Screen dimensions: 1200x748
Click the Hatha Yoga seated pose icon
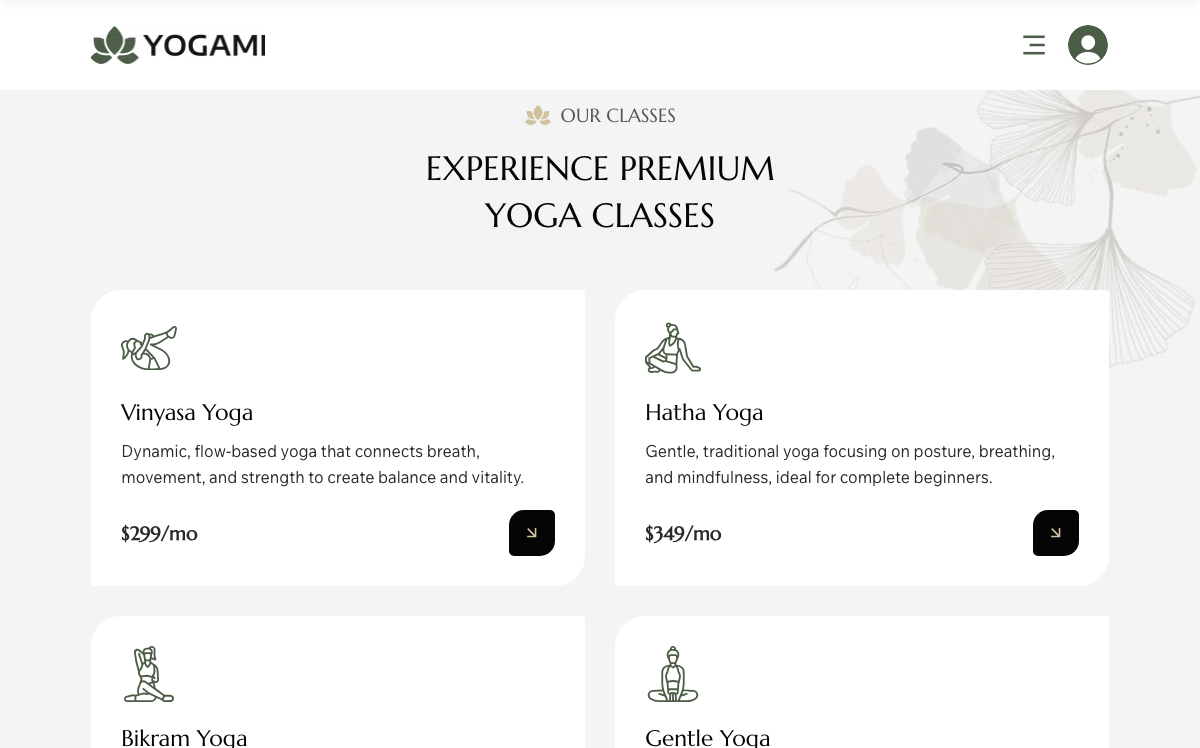click(x=672, y=348)
